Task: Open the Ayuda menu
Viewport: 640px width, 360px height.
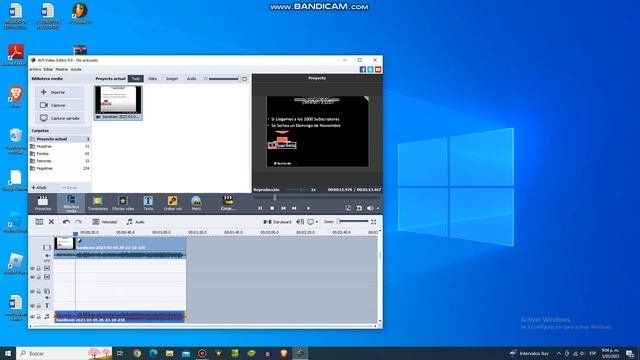Action: click(x=76, y=69)
